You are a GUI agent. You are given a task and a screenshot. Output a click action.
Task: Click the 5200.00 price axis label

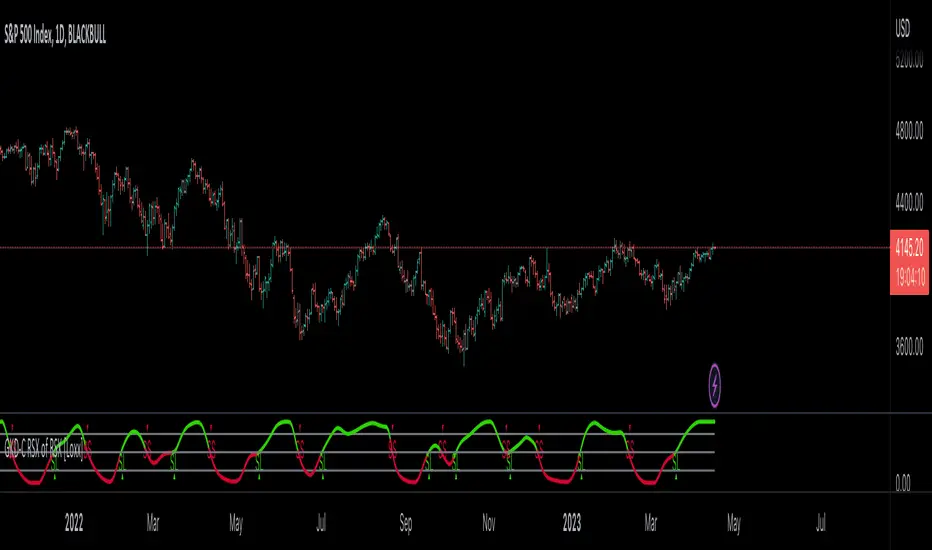click(909, 59)
